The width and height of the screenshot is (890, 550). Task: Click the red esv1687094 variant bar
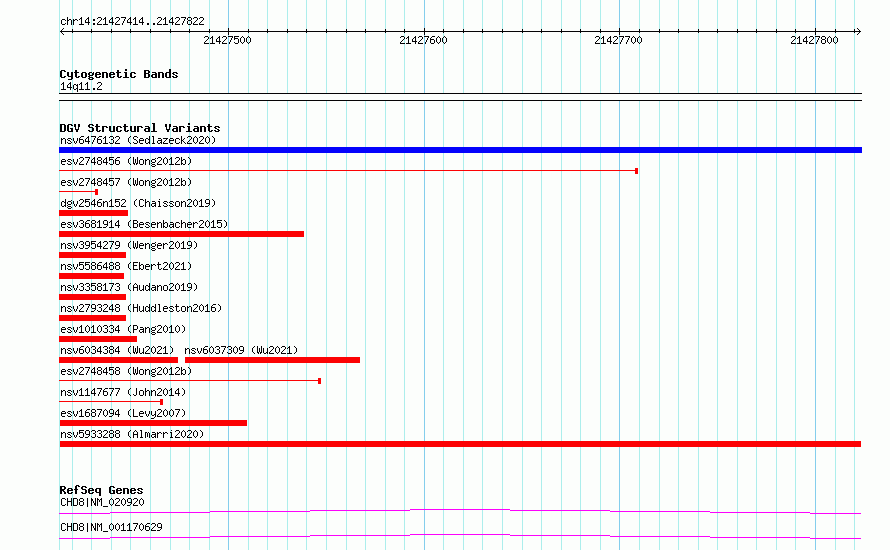[153, 423]
